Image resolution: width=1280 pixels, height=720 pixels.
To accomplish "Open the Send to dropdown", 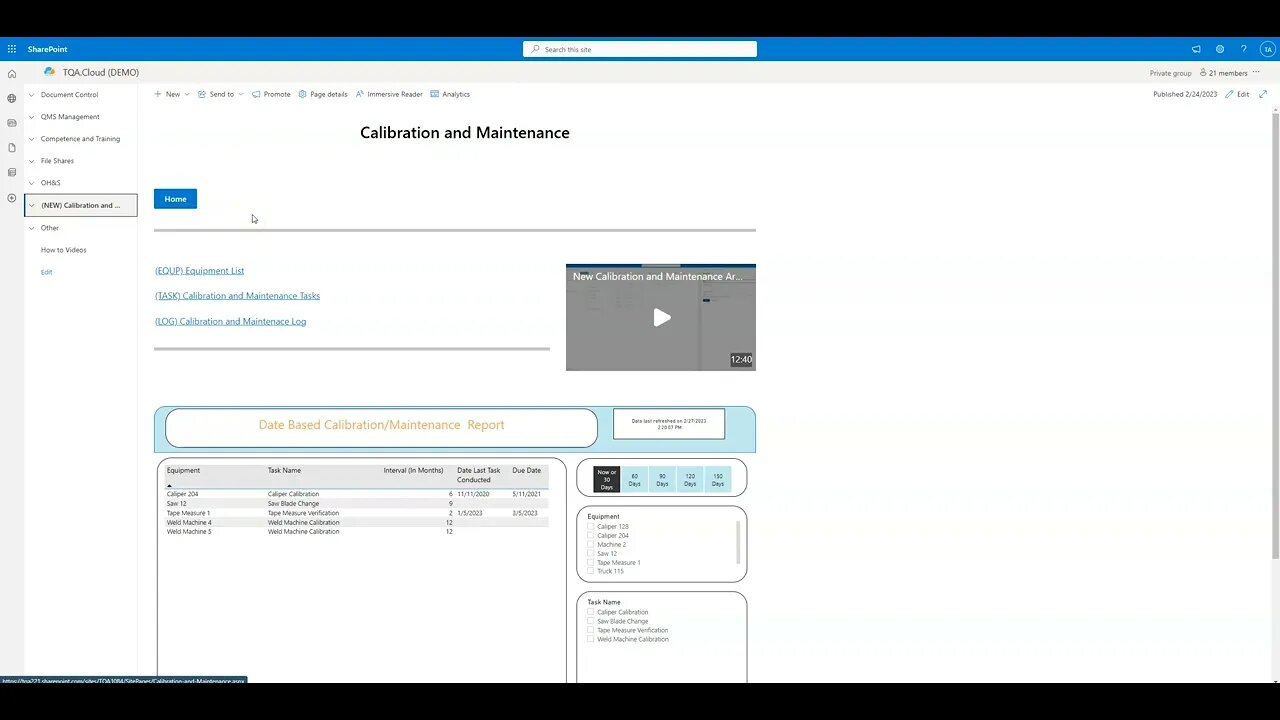I will [220, 94].
